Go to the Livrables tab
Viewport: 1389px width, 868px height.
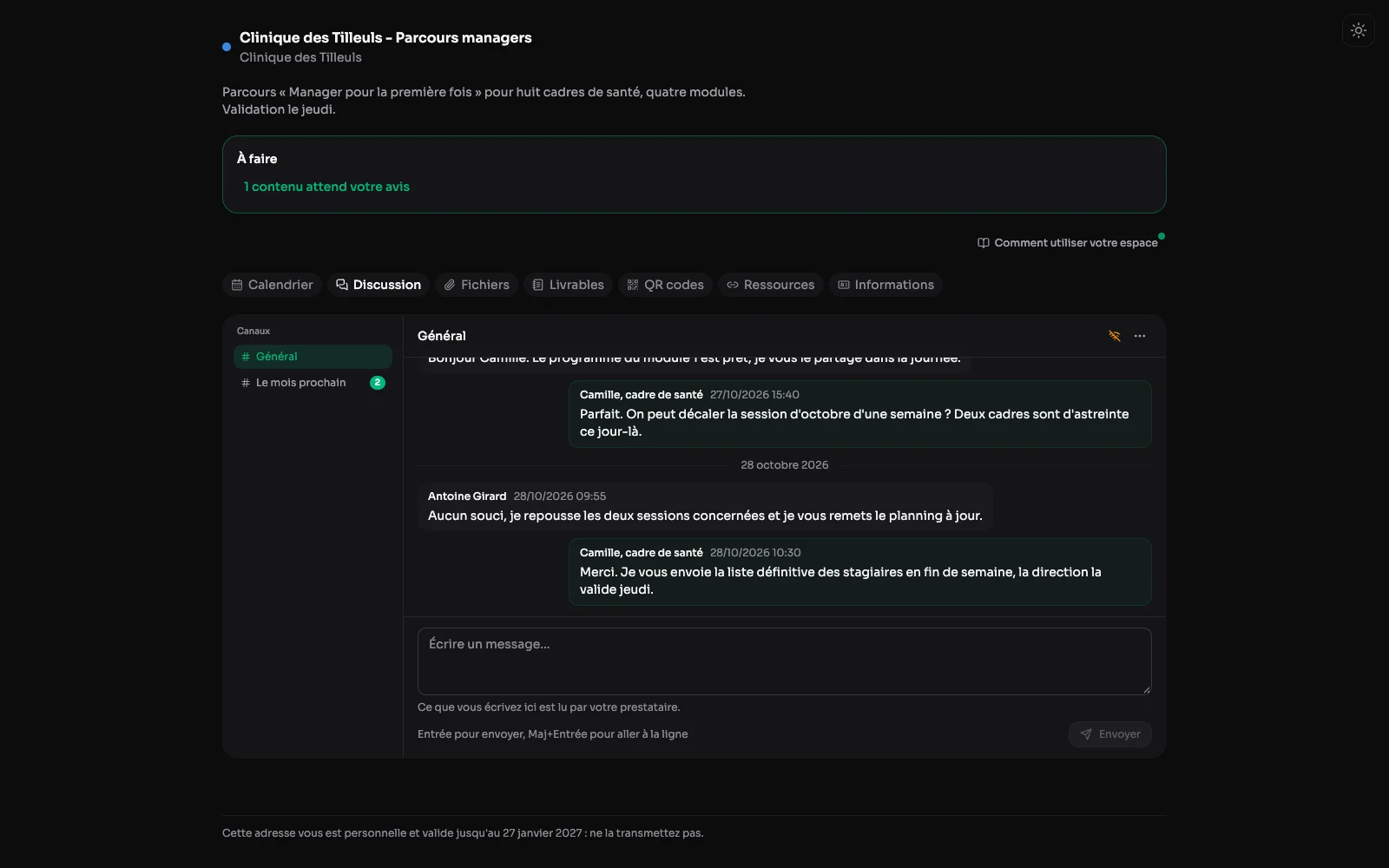tap(569, 285)
